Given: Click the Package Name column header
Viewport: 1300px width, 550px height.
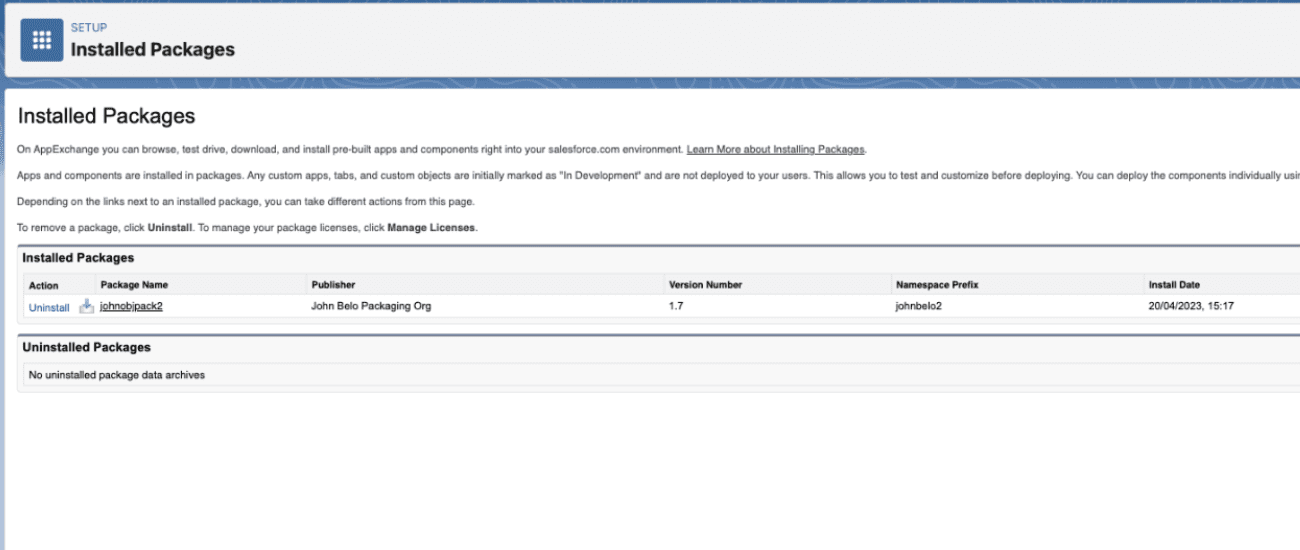Looking at the screenshot, I should [x=134, y=285].
